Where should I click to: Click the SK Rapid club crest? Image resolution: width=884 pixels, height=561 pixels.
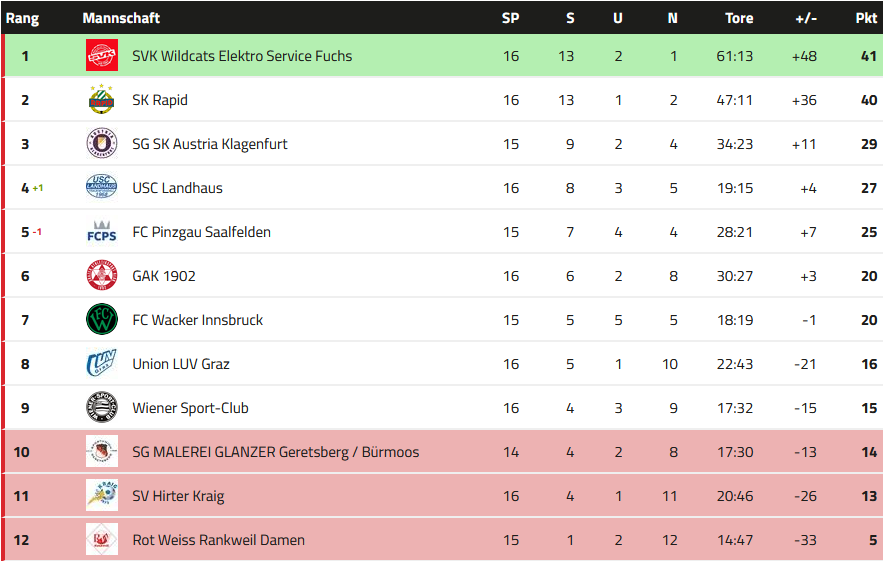pyautogui.click(x=102, y=100)
